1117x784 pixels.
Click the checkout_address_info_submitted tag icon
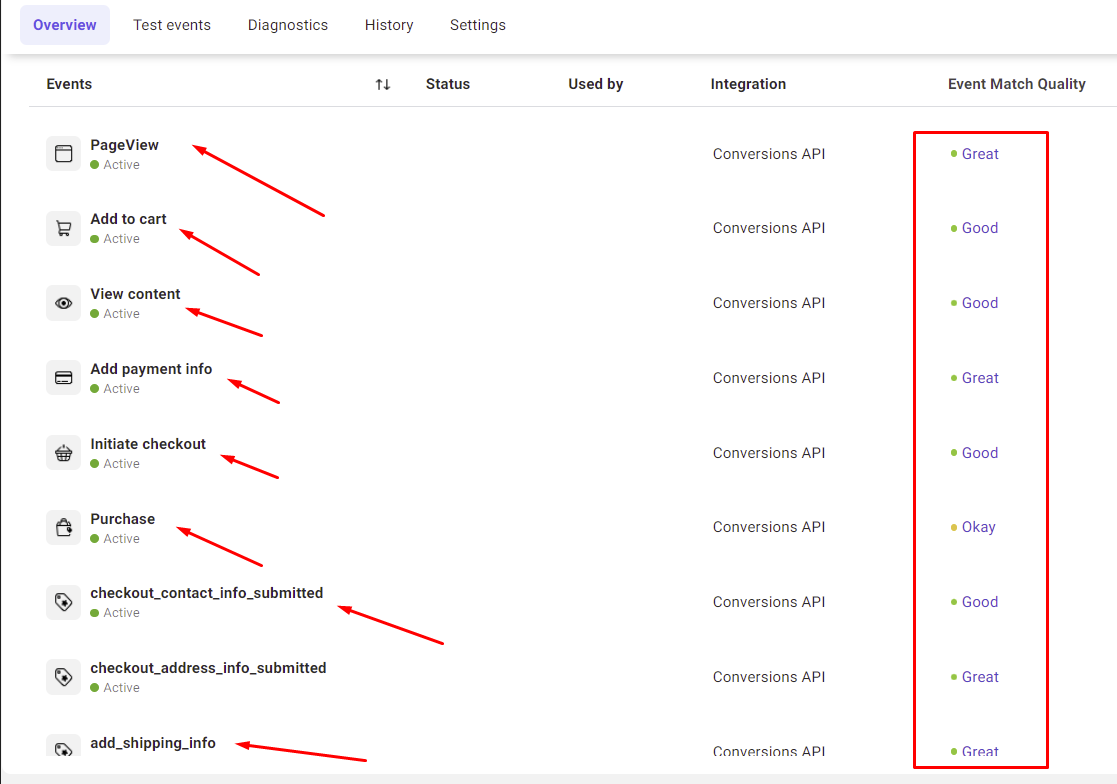pos(63,677)
